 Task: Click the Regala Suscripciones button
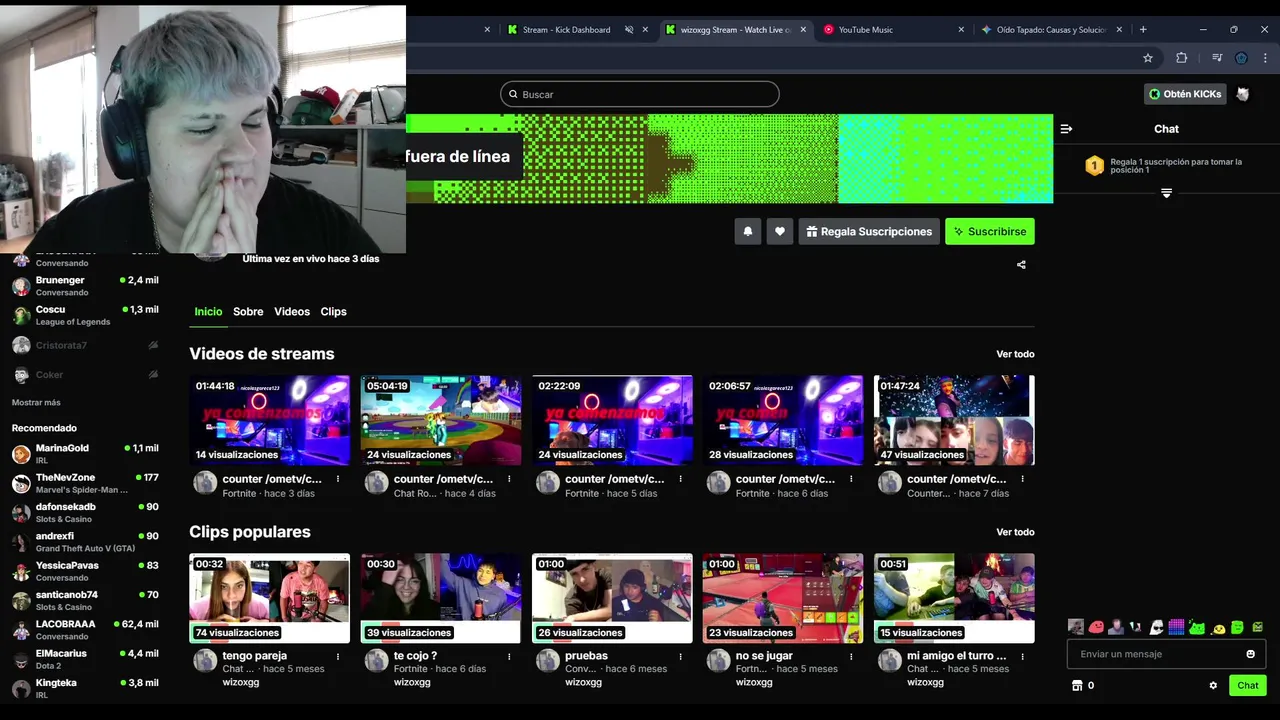point(869,231)
